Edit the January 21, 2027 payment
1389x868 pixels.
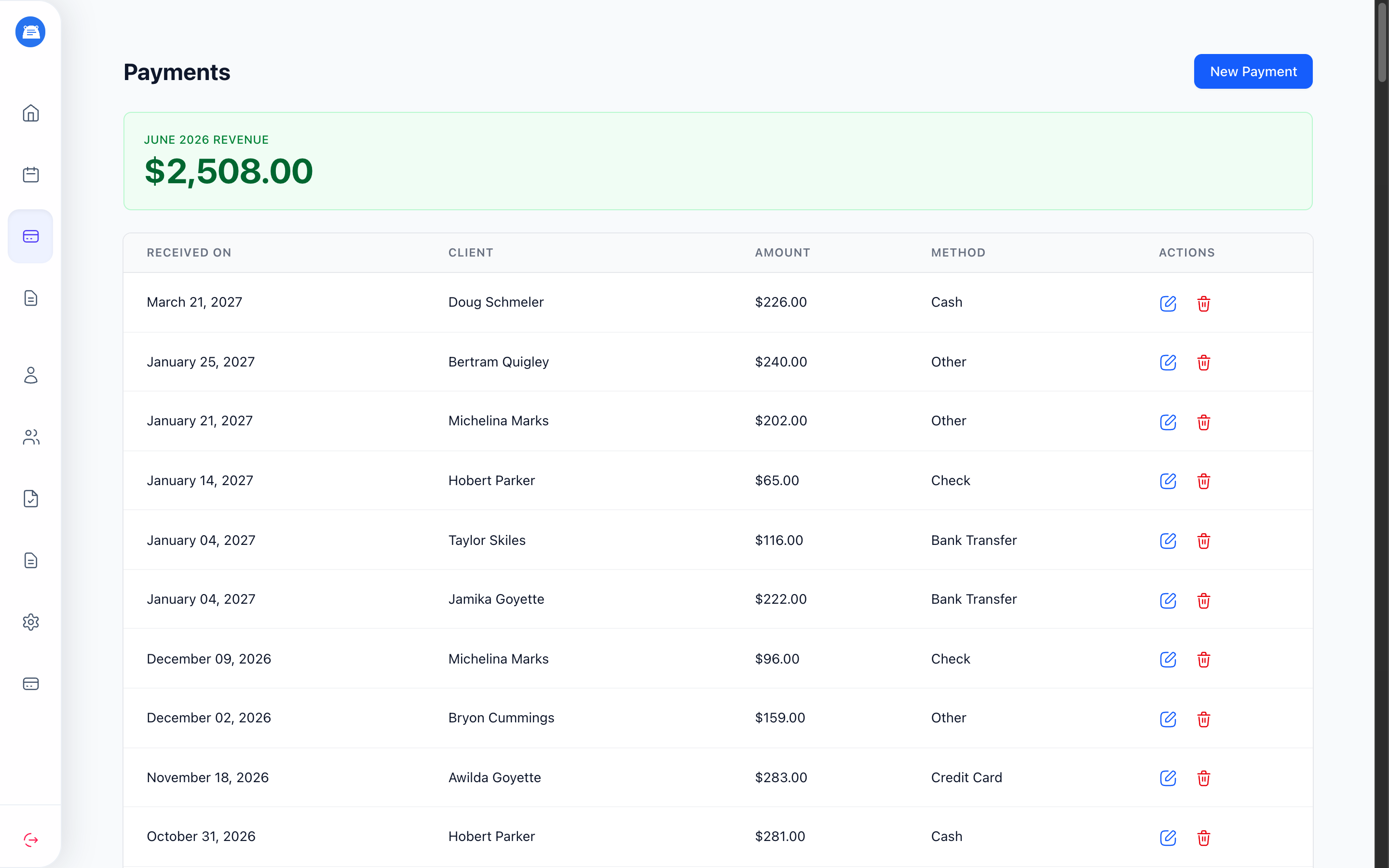click(1168, 422)
